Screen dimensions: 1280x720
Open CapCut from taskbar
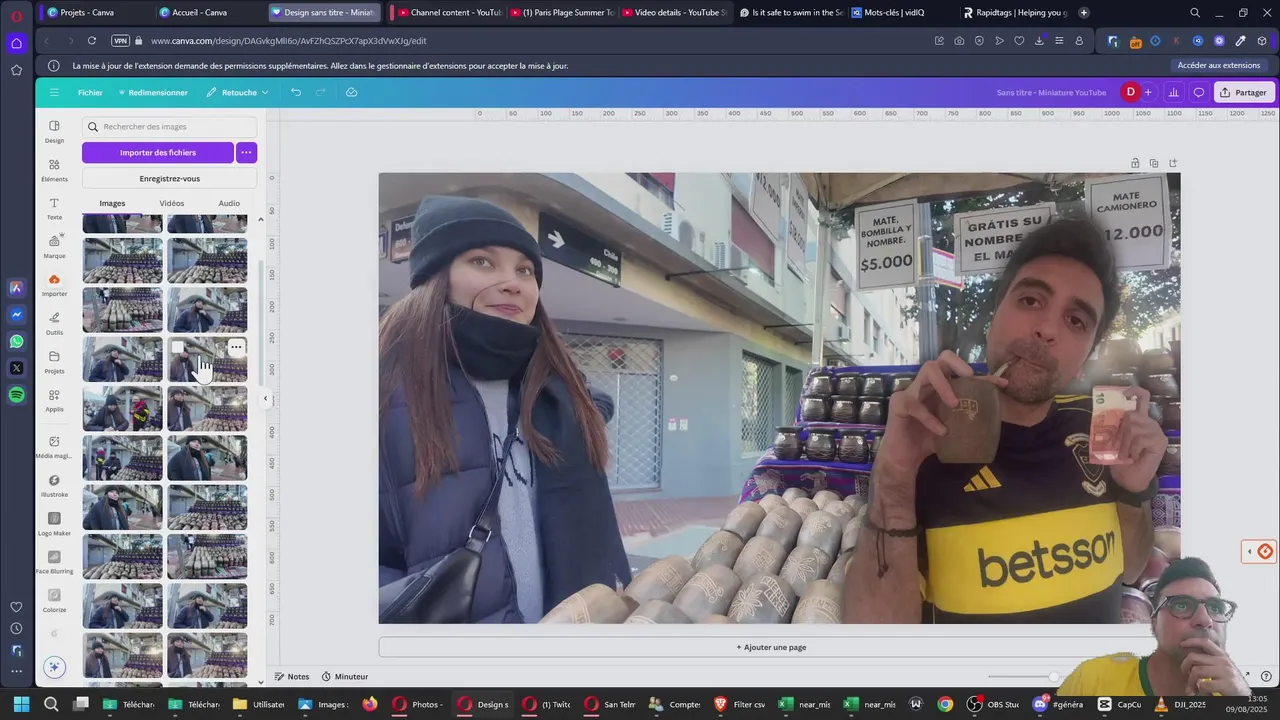1119,704
